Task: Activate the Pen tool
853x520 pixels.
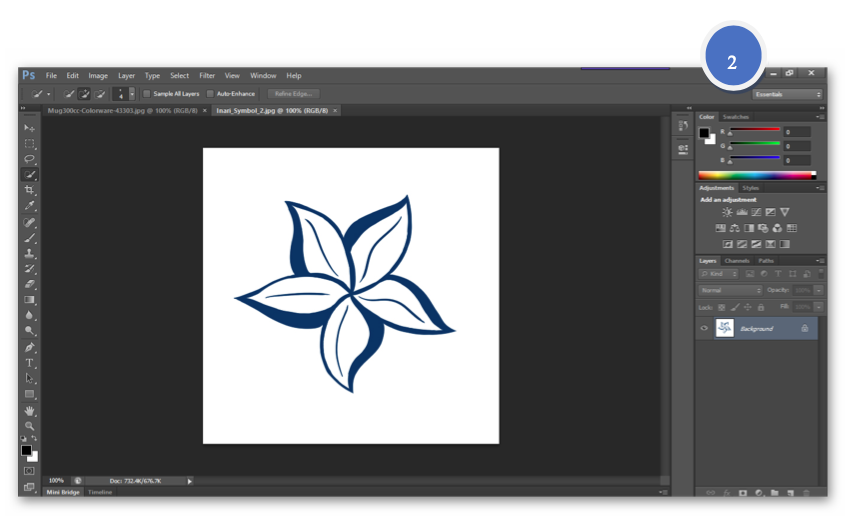Action: 29,347
